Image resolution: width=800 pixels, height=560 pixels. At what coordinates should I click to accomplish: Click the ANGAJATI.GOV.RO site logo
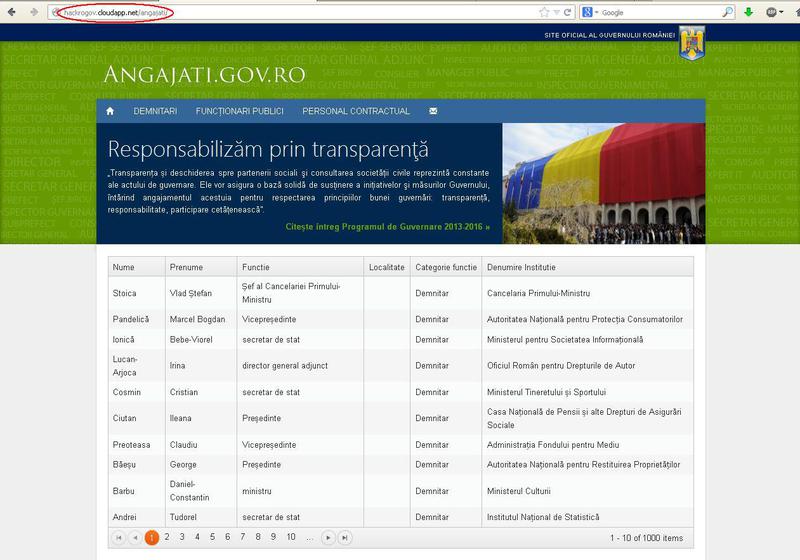coord(205,75)
